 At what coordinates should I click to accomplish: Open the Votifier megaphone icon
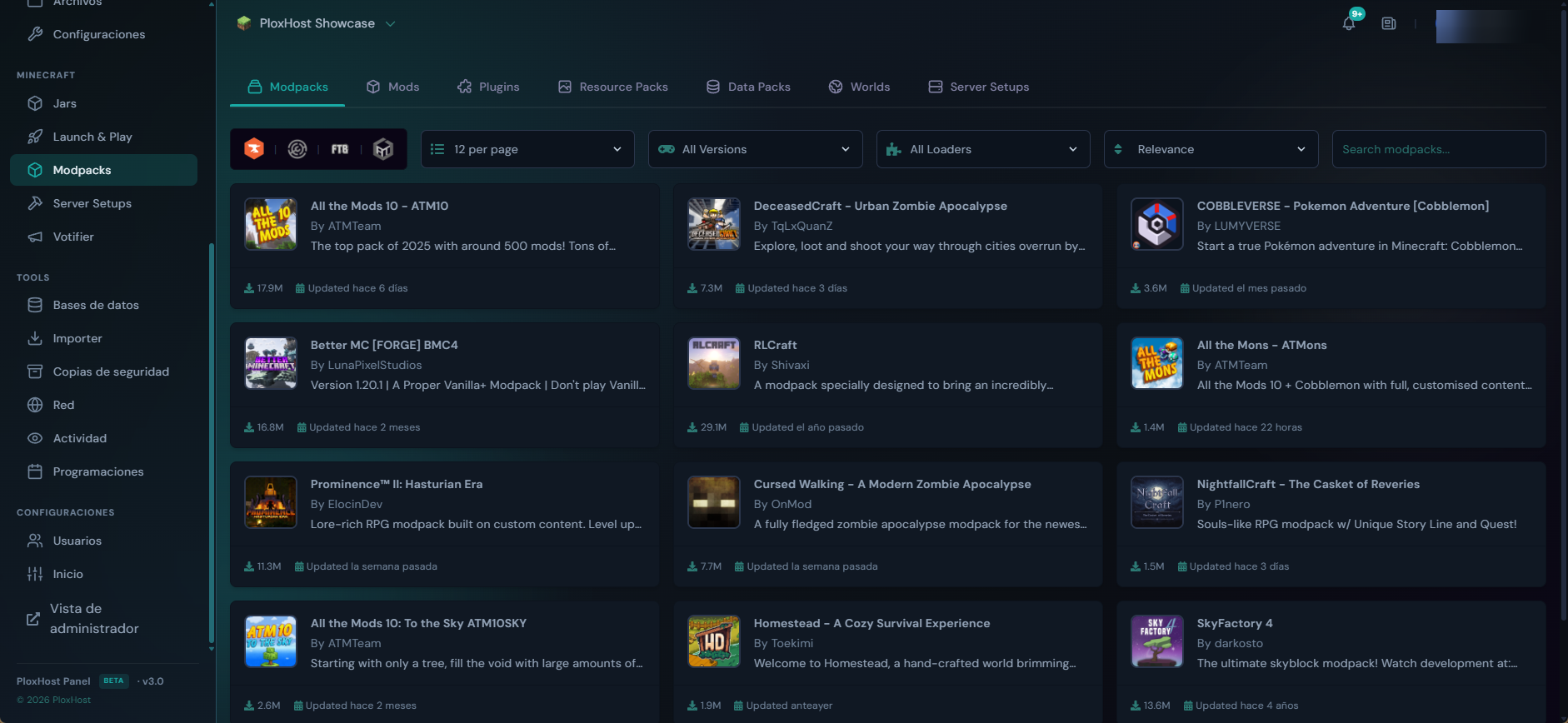click(x=35, y=237)
